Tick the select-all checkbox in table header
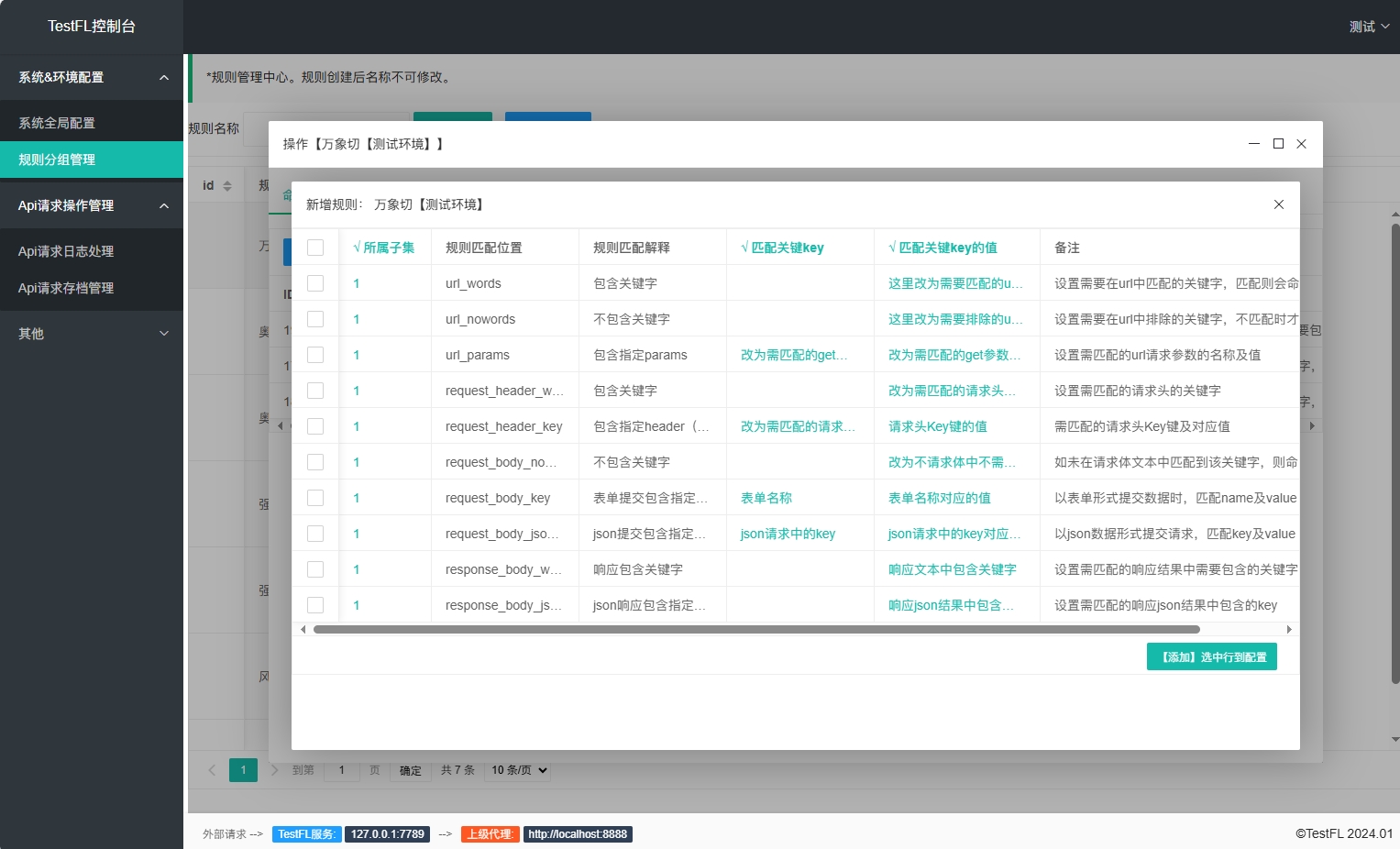This screenshot has height=849, width=1400. 315,248
